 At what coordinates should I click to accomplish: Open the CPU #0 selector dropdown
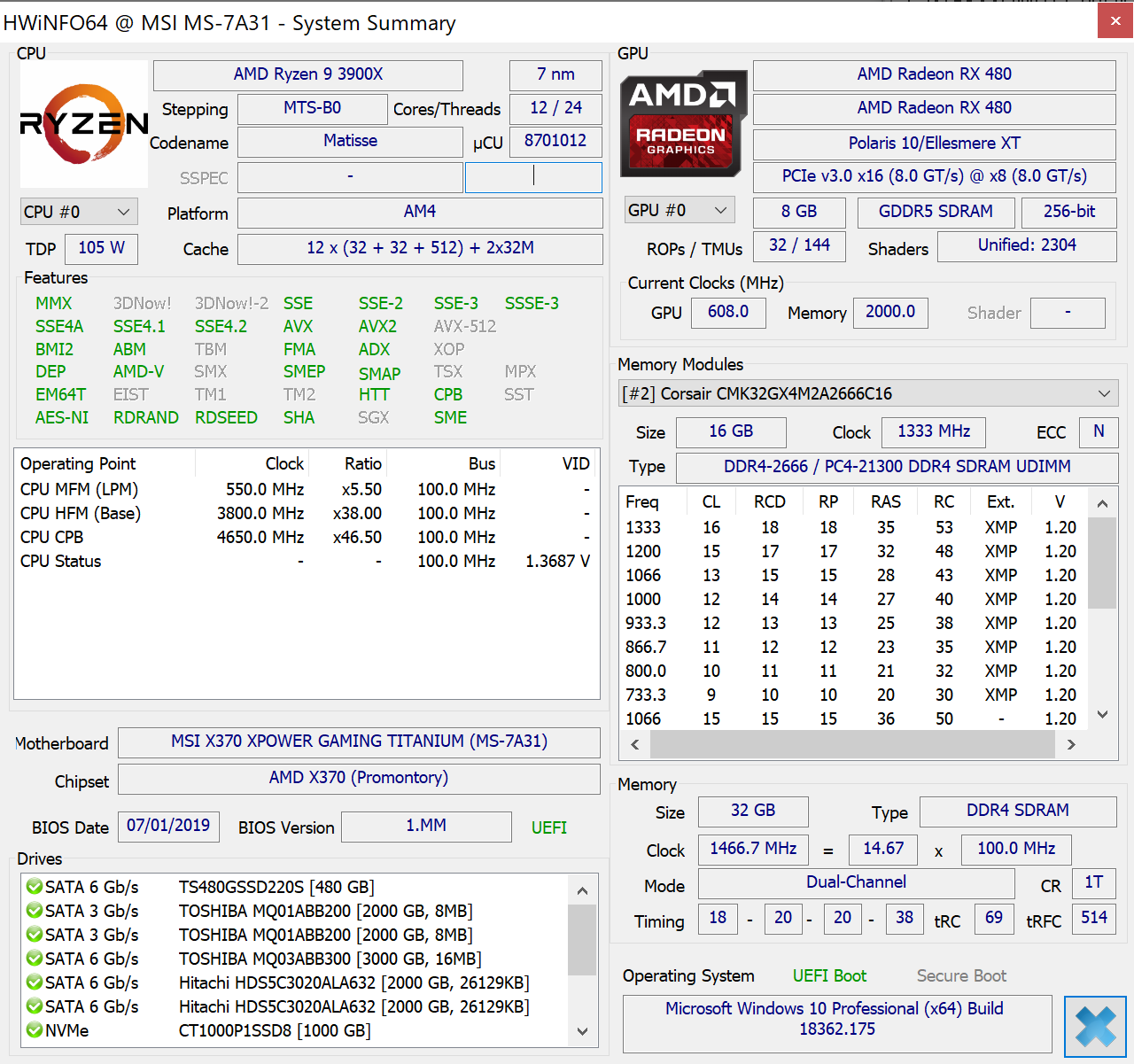coord(79,212)
